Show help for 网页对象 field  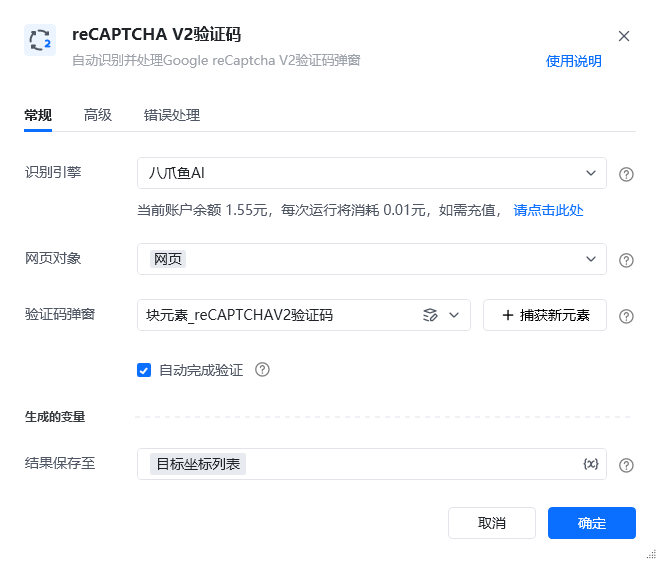tap(626, 260)
